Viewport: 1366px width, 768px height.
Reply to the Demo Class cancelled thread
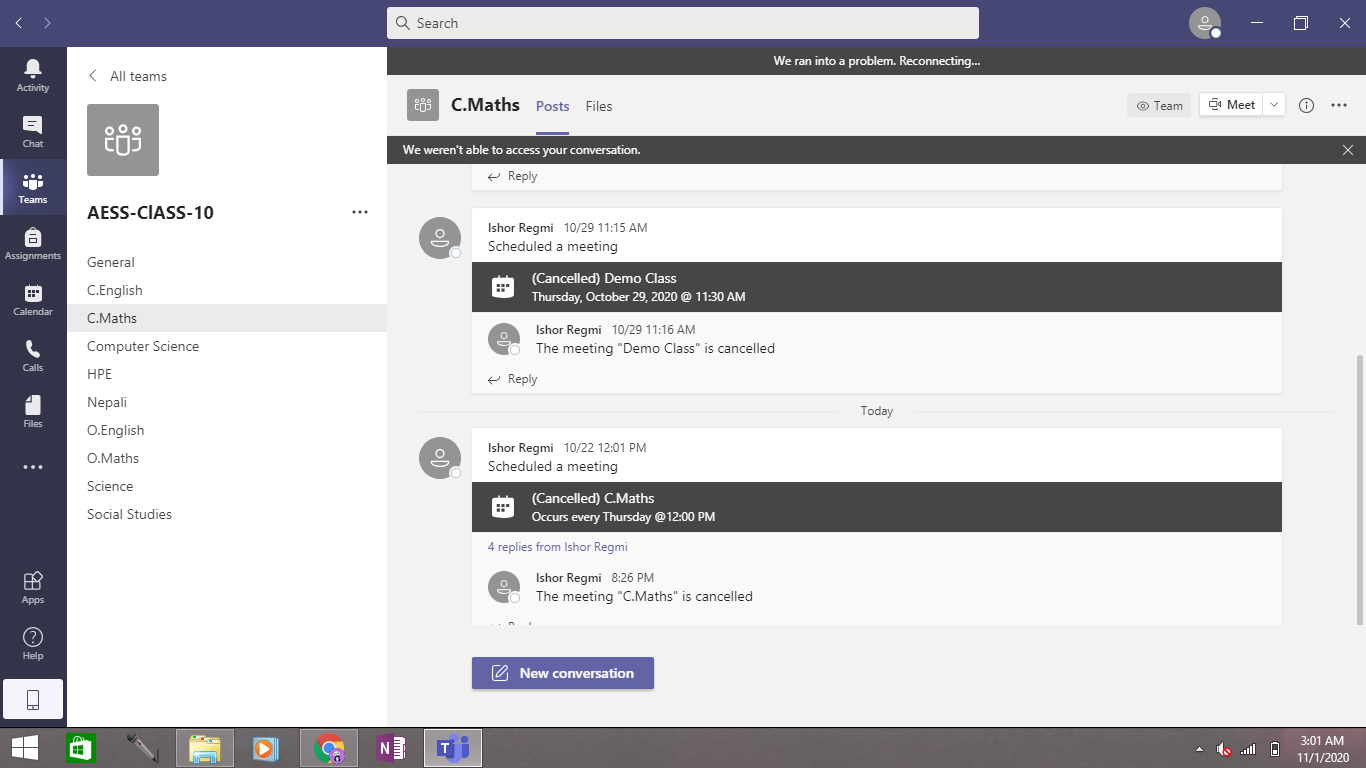(513, 379)
